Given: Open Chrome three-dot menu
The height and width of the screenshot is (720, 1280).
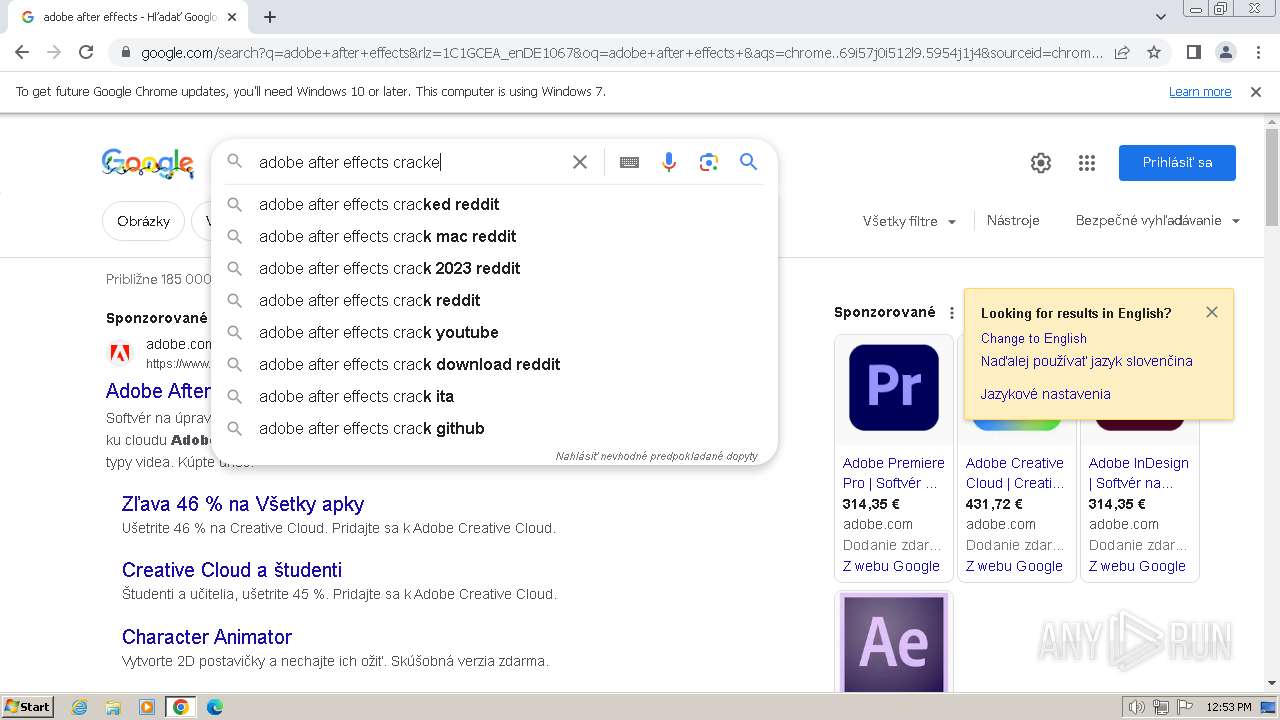Looking at the screenshot, I should pos(1257,52).
